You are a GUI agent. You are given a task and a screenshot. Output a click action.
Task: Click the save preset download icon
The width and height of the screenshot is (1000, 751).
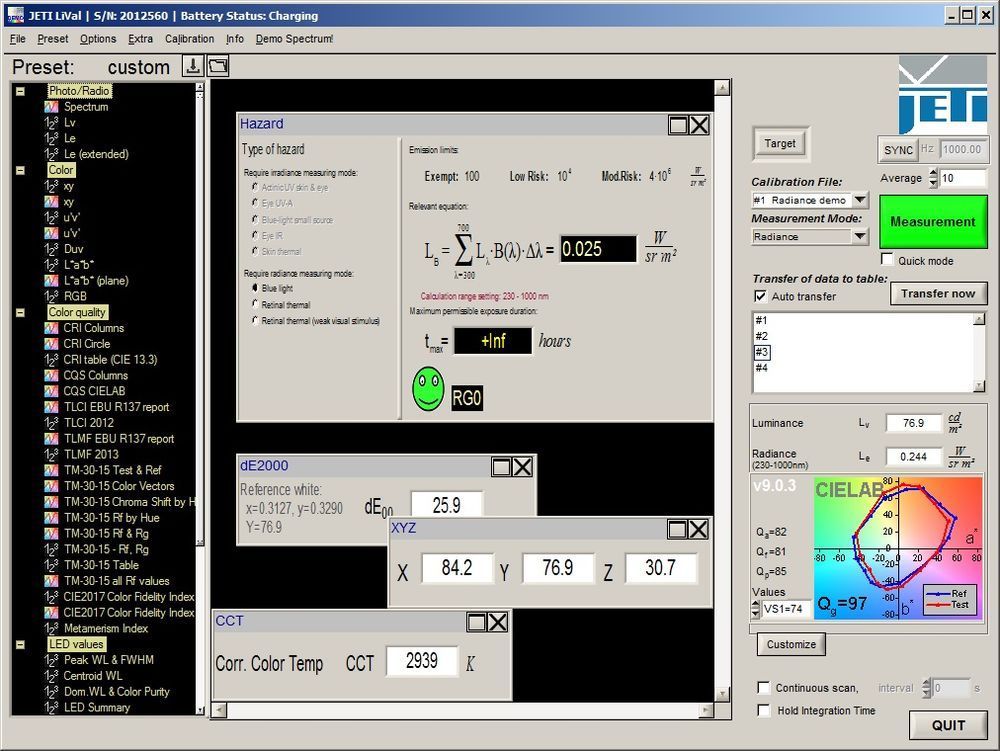point(193,66)
